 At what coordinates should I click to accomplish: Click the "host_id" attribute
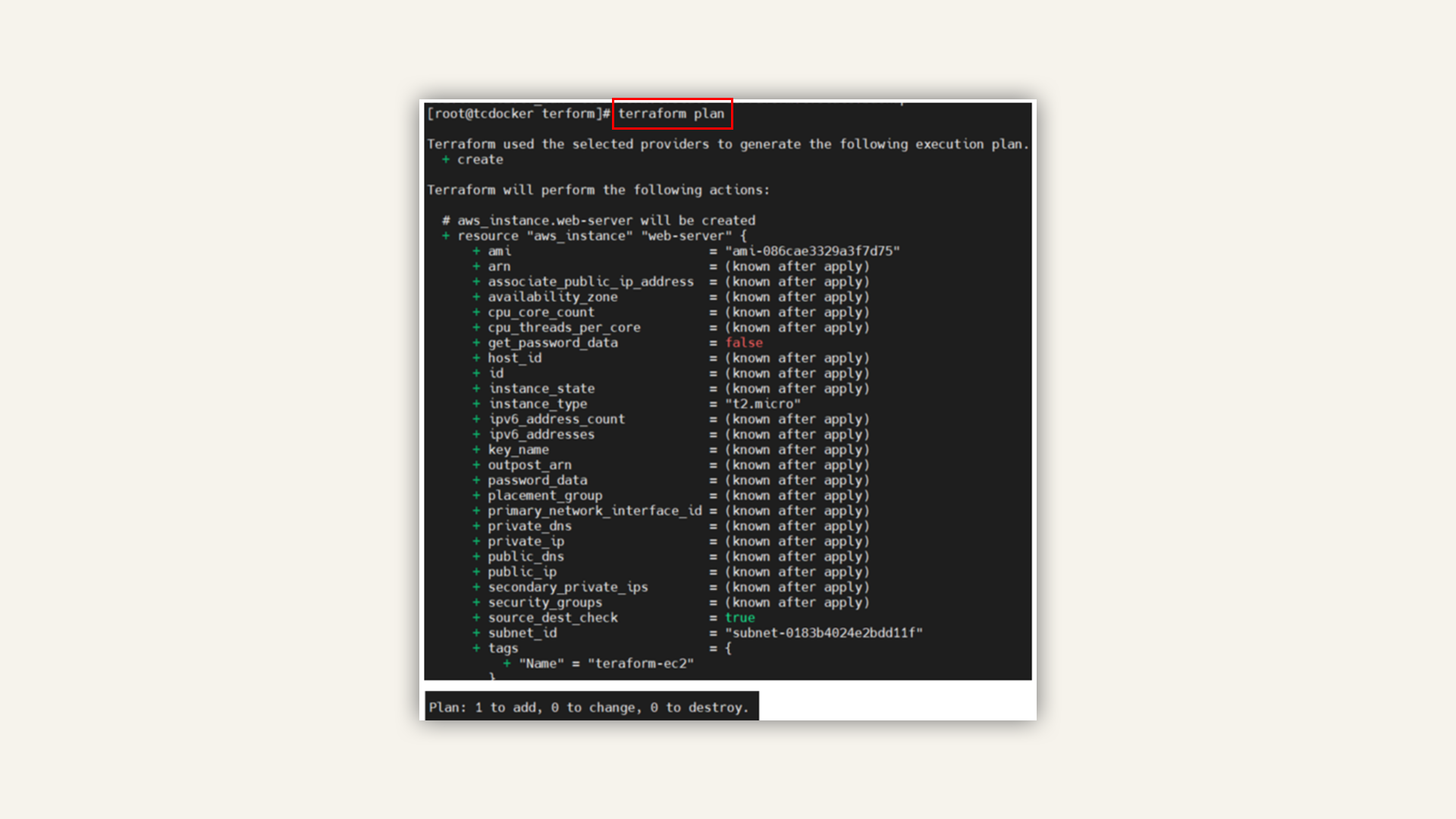click(x=515, y=358)
